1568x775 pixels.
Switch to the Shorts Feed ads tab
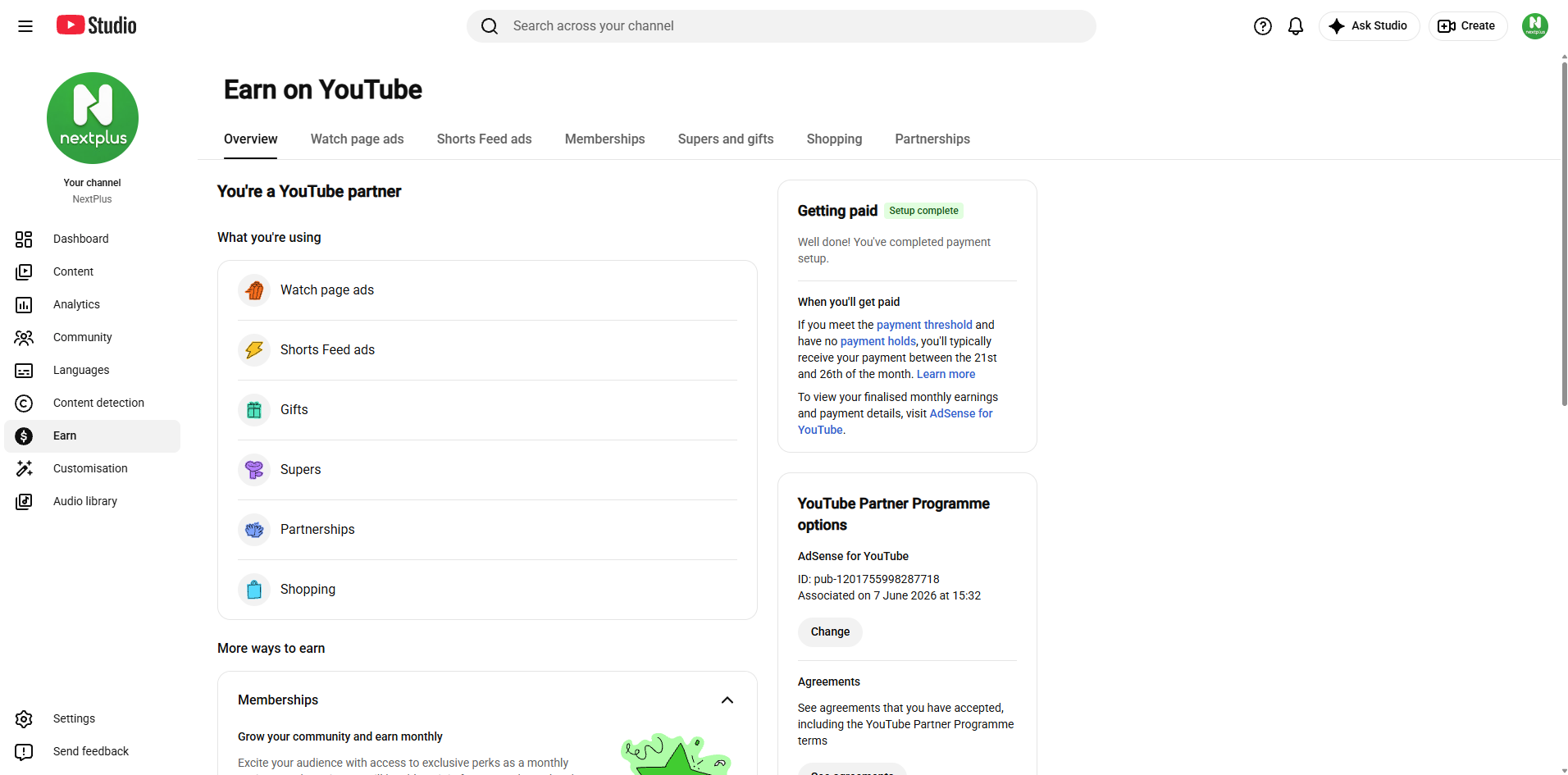tap(484, 139)
